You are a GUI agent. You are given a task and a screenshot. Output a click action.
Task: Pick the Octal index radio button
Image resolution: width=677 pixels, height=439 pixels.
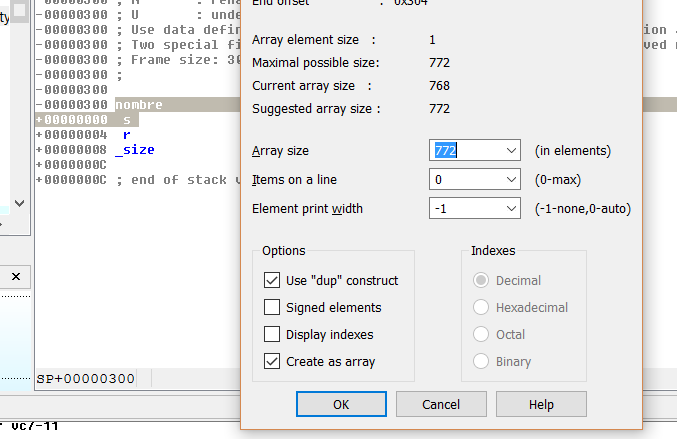(x=481, y=335)
